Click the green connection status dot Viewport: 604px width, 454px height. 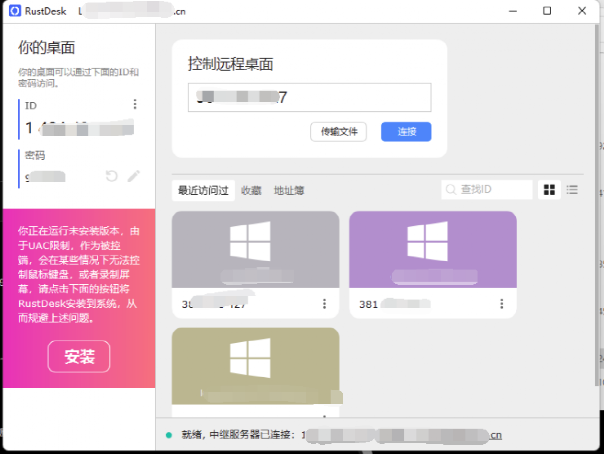(169, 435)
